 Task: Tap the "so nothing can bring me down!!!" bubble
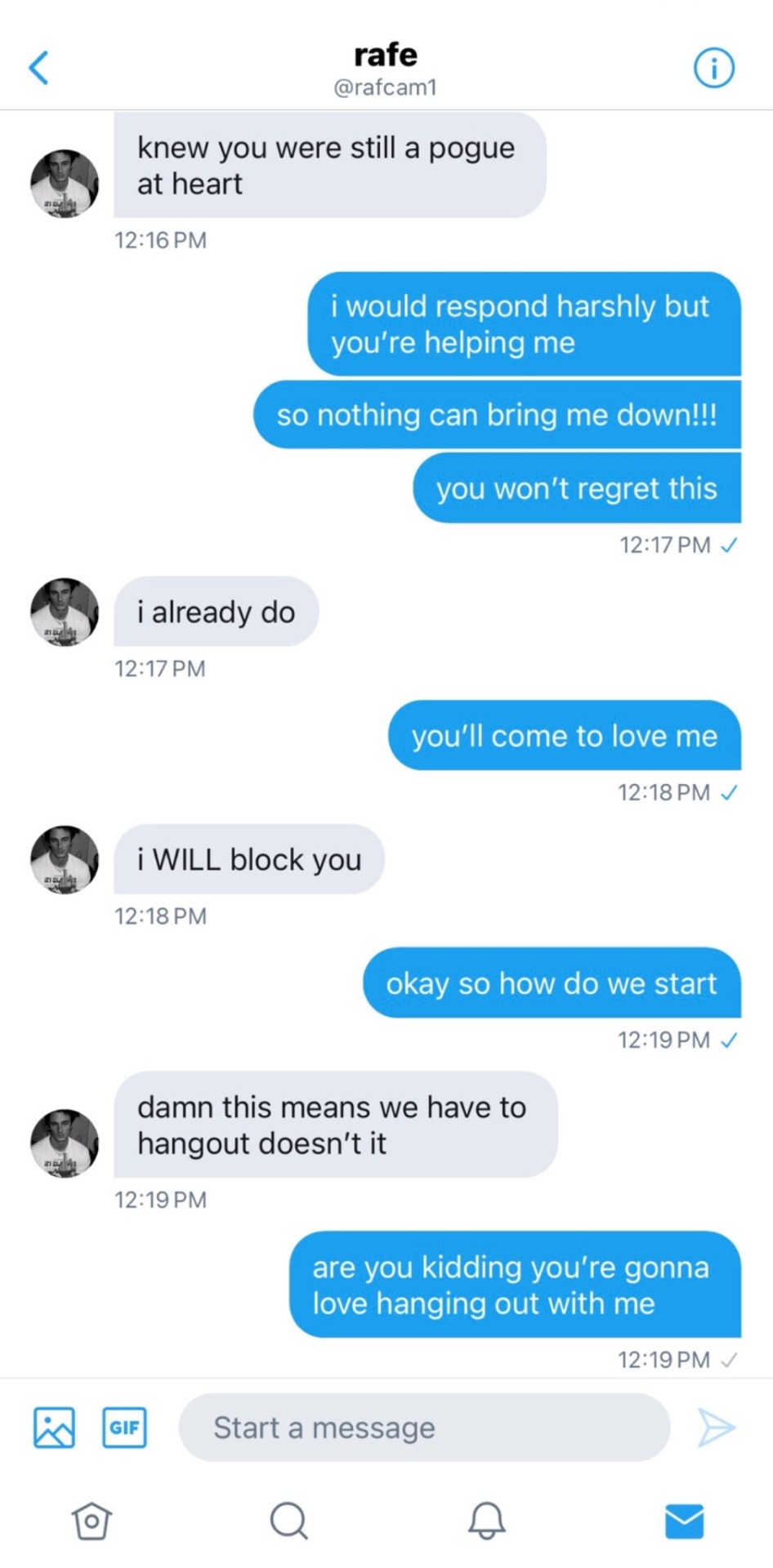pos(497,415)
